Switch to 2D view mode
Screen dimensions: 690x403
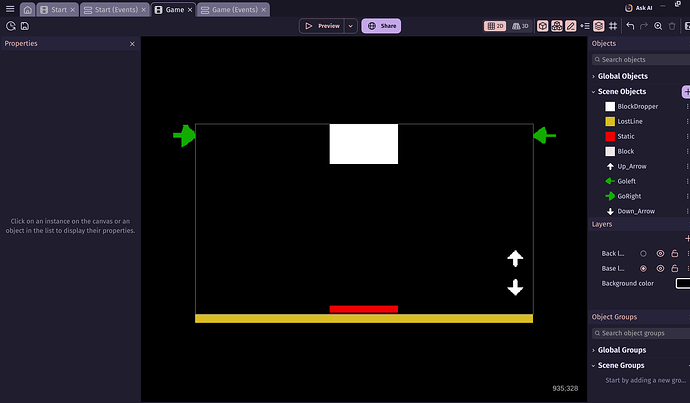(495, 26)
